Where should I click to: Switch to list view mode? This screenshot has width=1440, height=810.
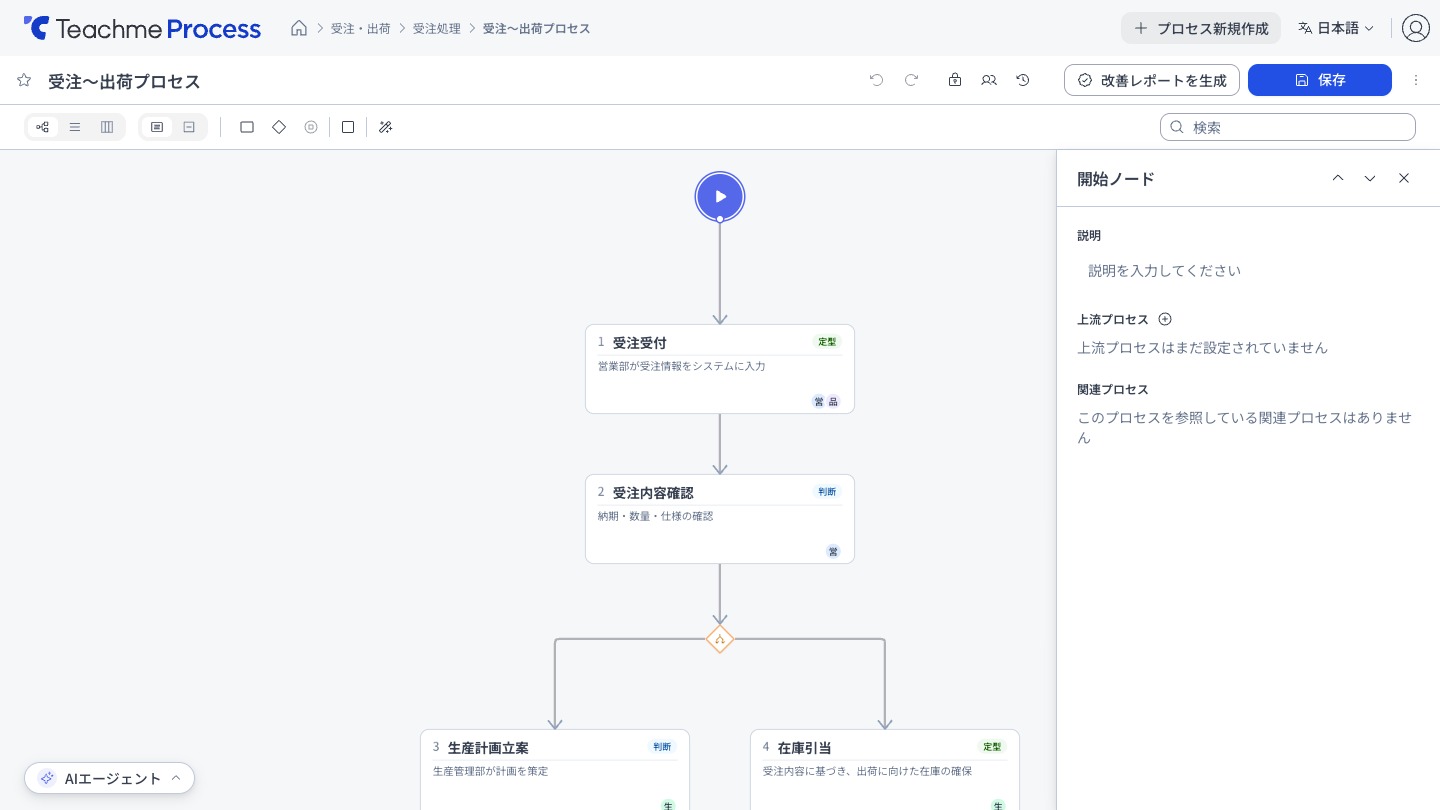[75, 127]
